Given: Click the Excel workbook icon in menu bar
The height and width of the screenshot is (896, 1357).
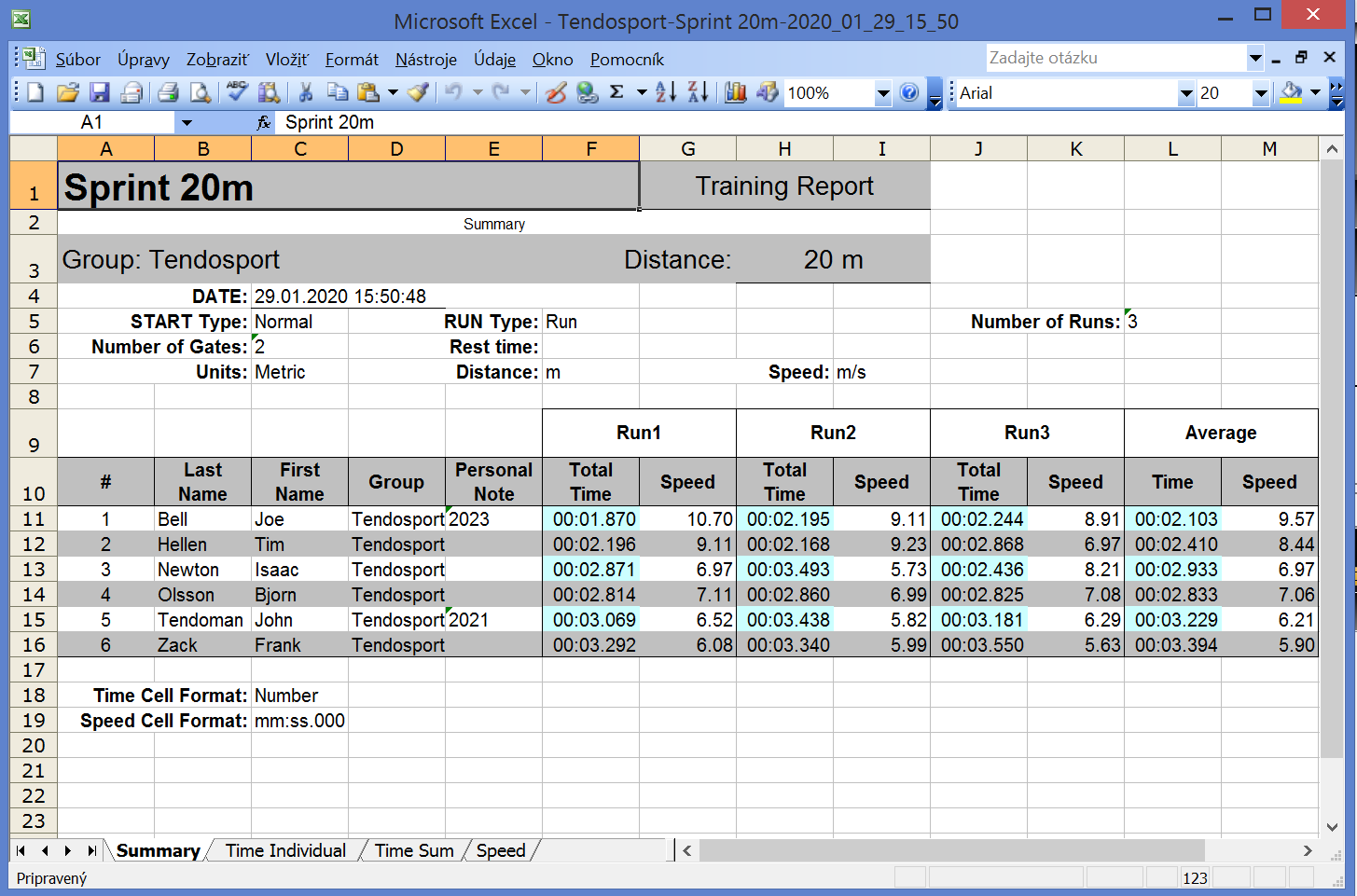Looking at the screenshot, I should tap(34, 58).
